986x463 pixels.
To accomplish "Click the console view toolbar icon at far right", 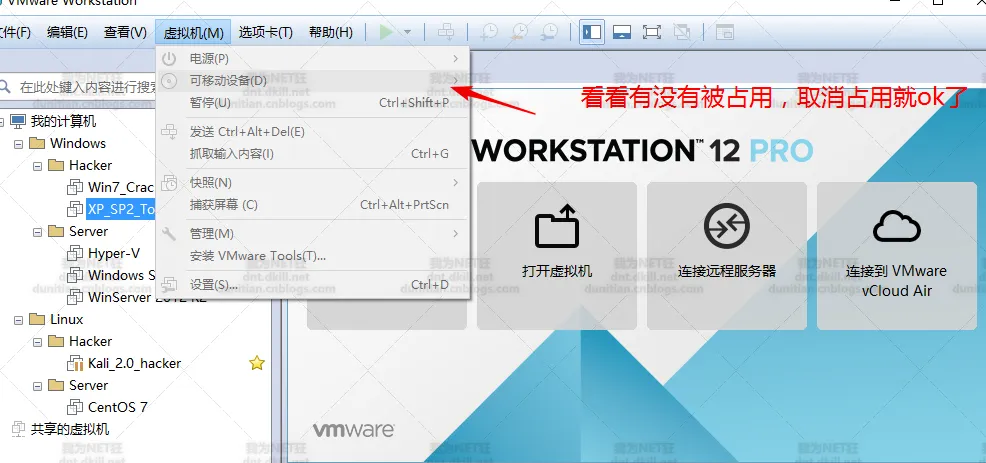I will pos(725,32).
